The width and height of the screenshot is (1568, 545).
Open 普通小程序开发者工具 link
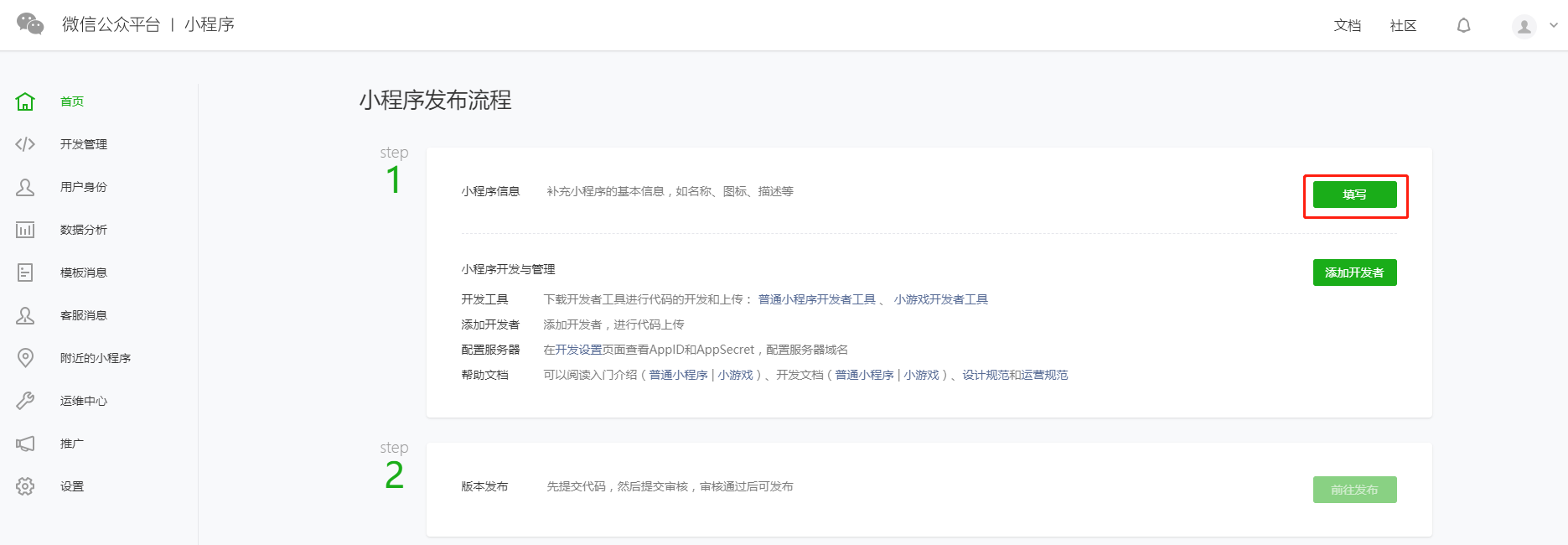817,299
